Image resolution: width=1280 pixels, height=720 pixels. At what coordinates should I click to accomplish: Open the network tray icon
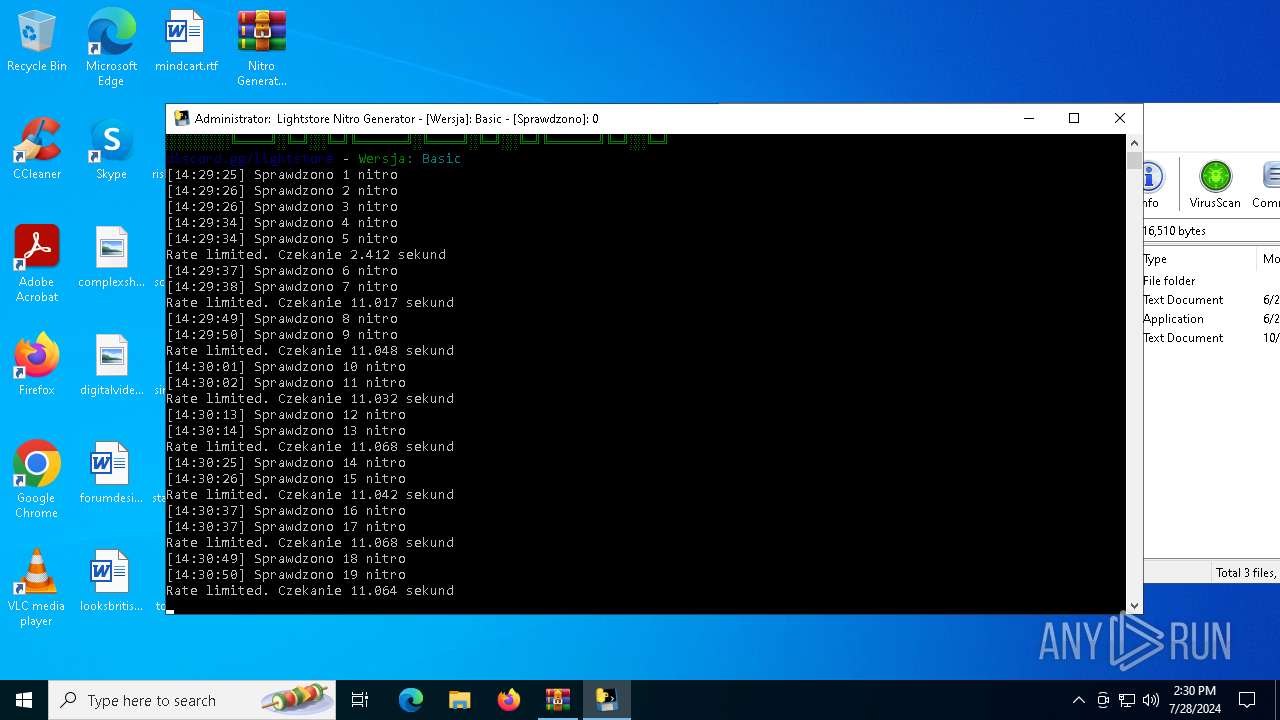click(1127, 700)
